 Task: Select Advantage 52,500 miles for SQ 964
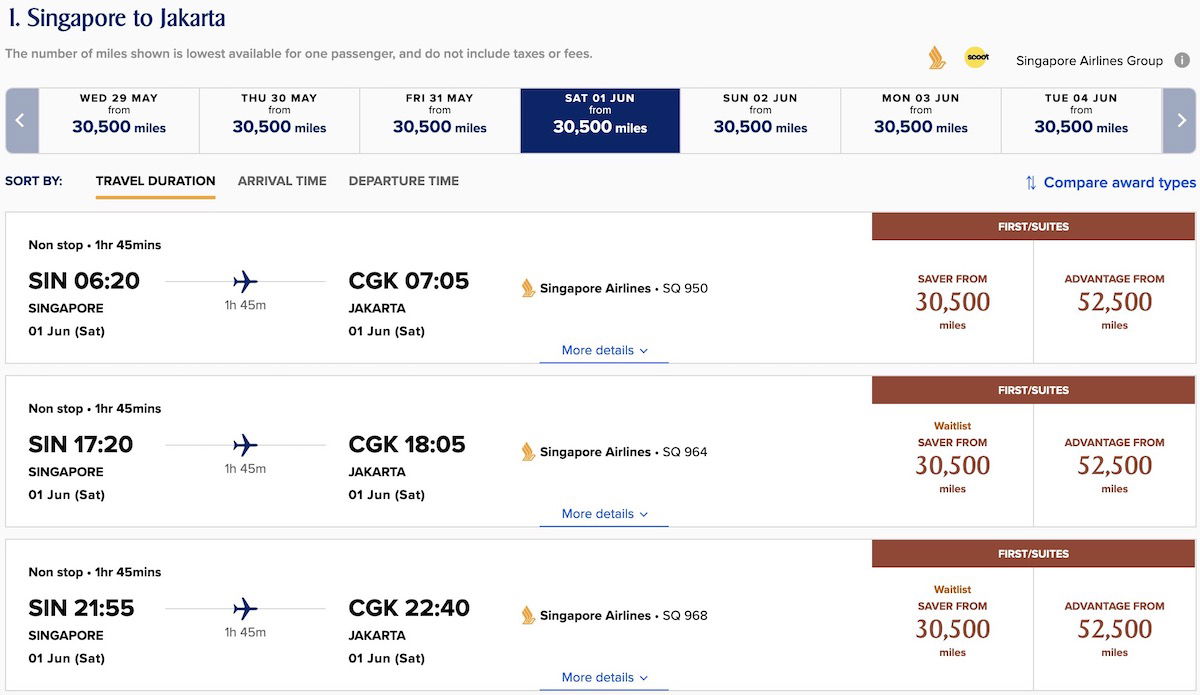(x=1114, y=465)
